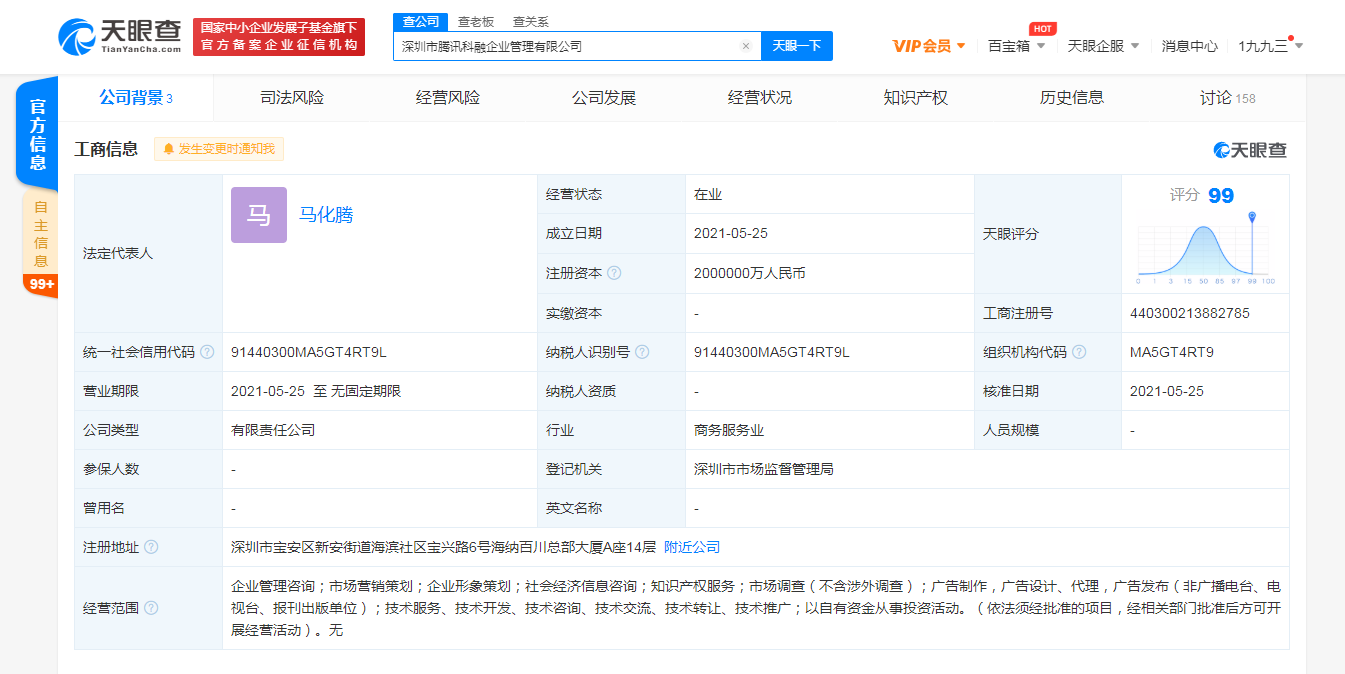Clear the search box with the × icon
Screen dimensions: 1345x674
coord(746,46)
